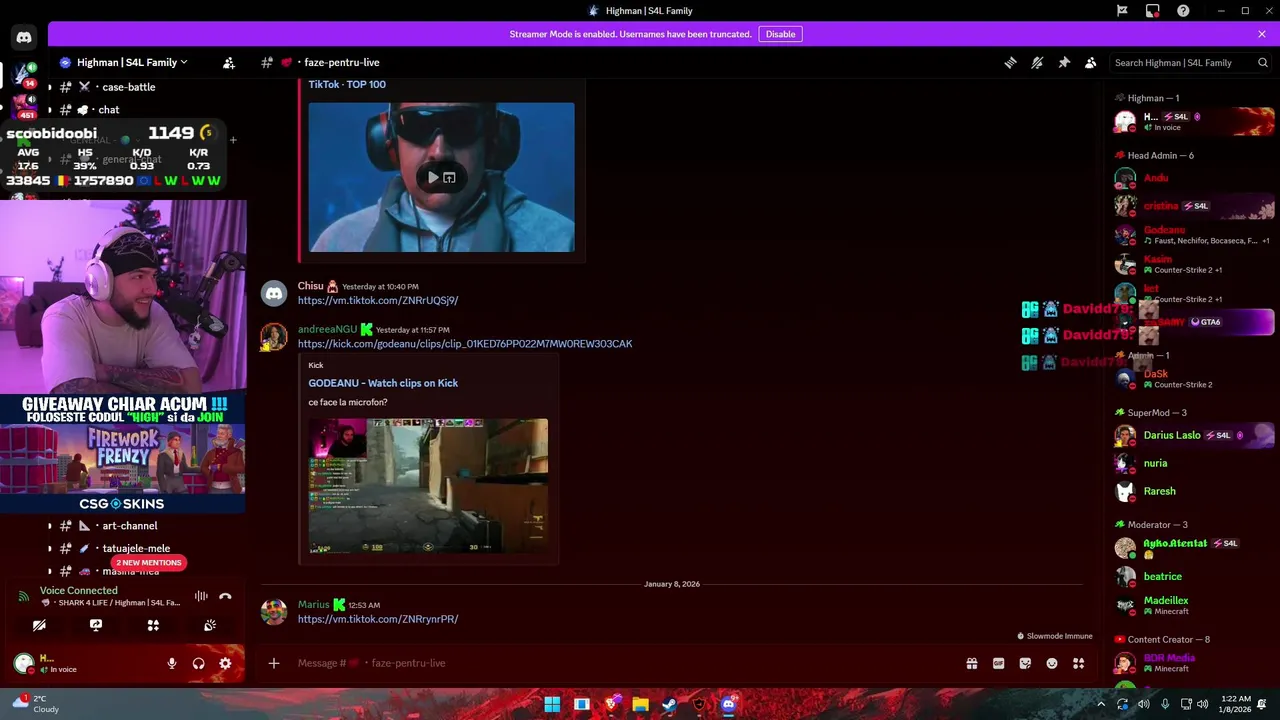This screenshot has width=1280, height=720.
Task: Open the Quests flag icon in title bar
Action: [x=1122, y=11]
